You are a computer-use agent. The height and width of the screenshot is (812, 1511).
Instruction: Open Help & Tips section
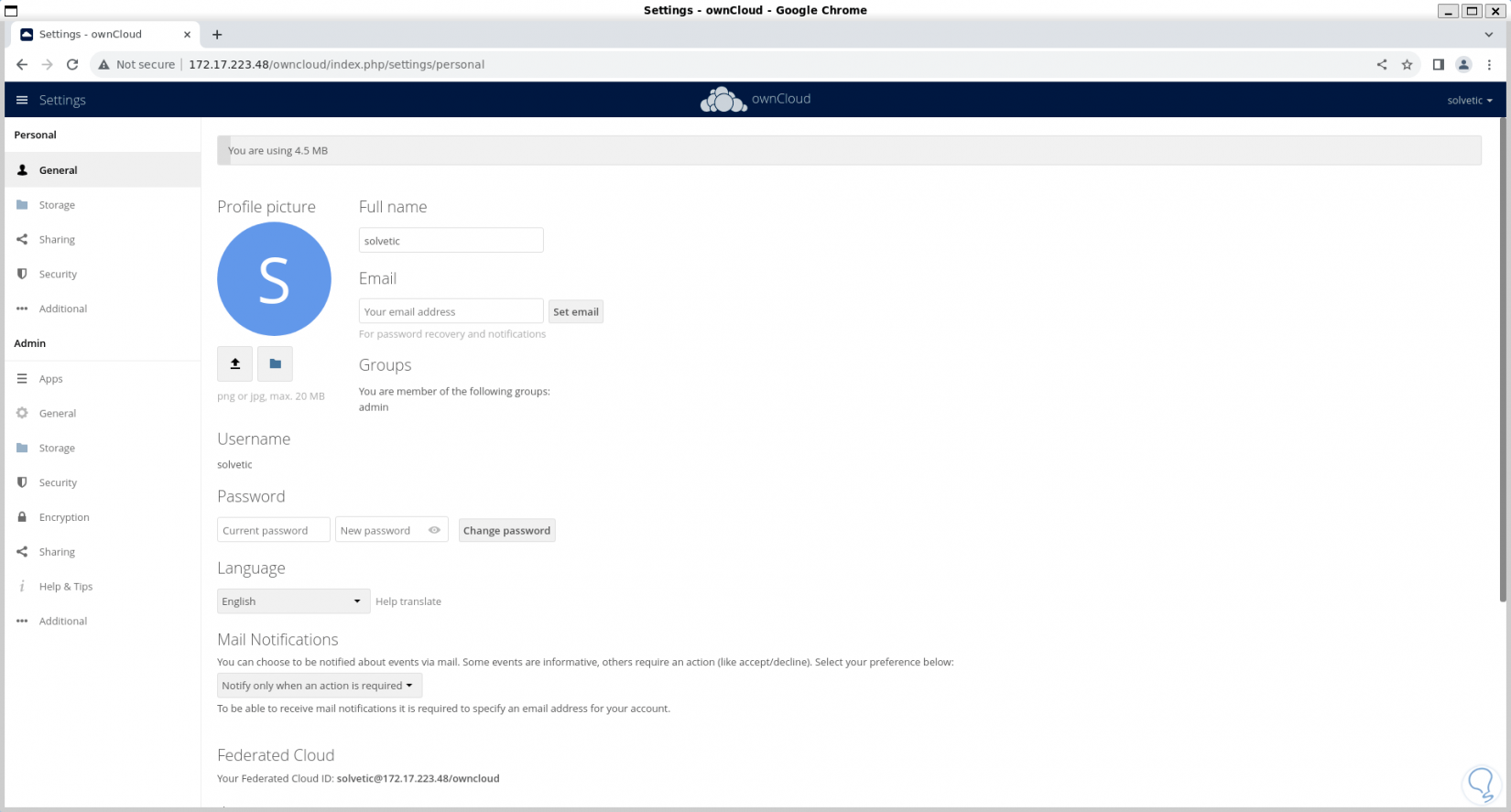103,587
